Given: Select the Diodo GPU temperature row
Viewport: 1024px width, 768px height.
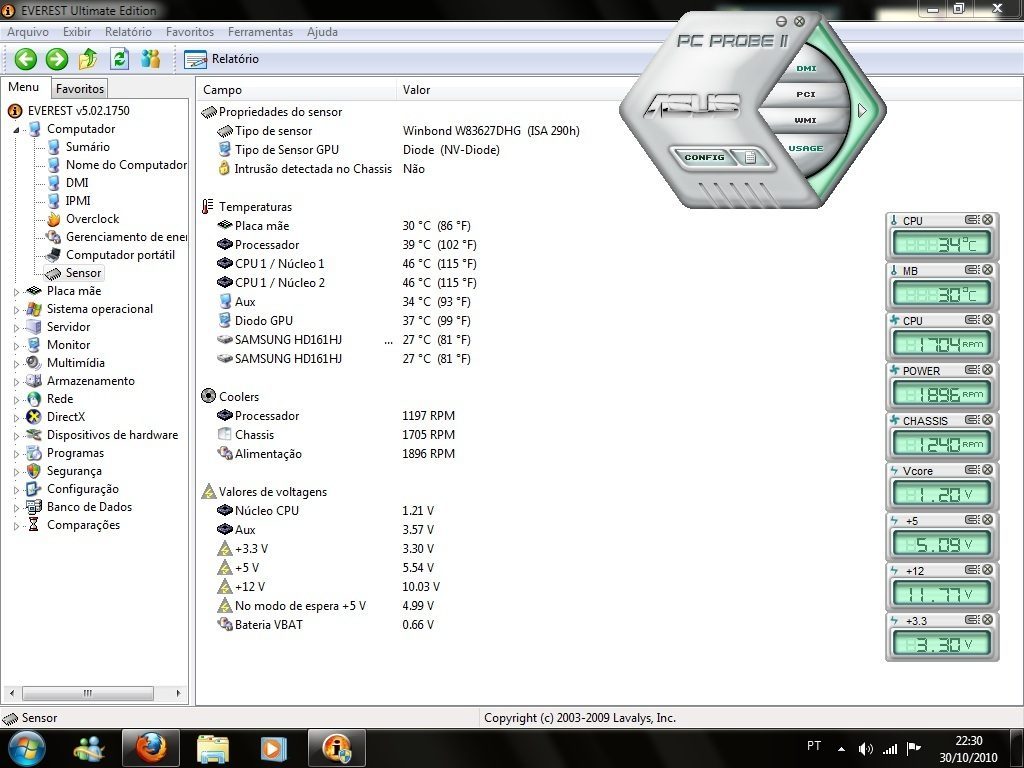Looking at the screenshot, I should coord(344,321).
